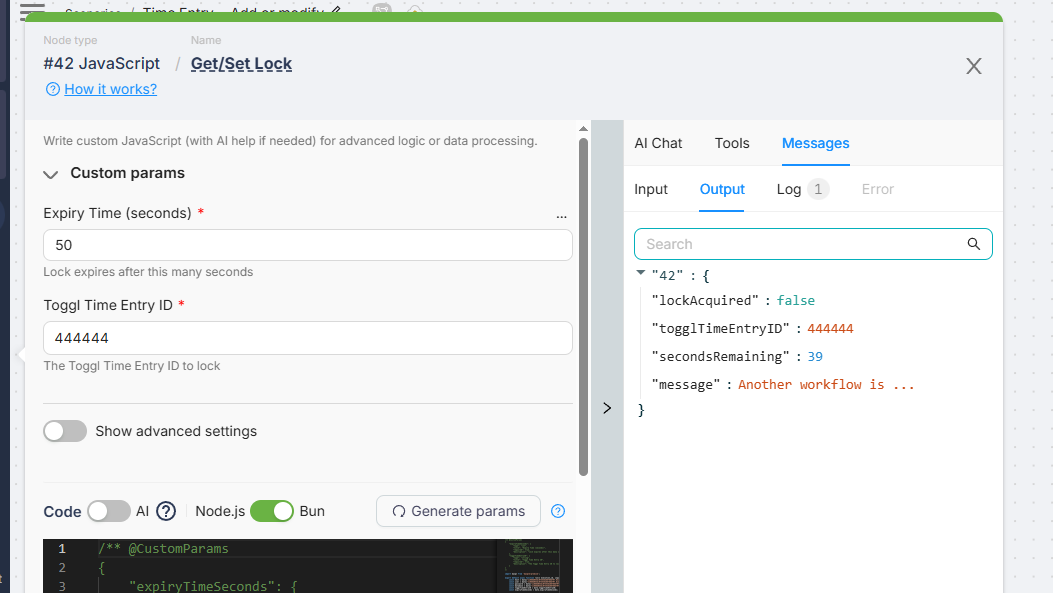Click the blue help icon beside Generate params
The height and width of the screenshot is (593, 1053).
558,511
